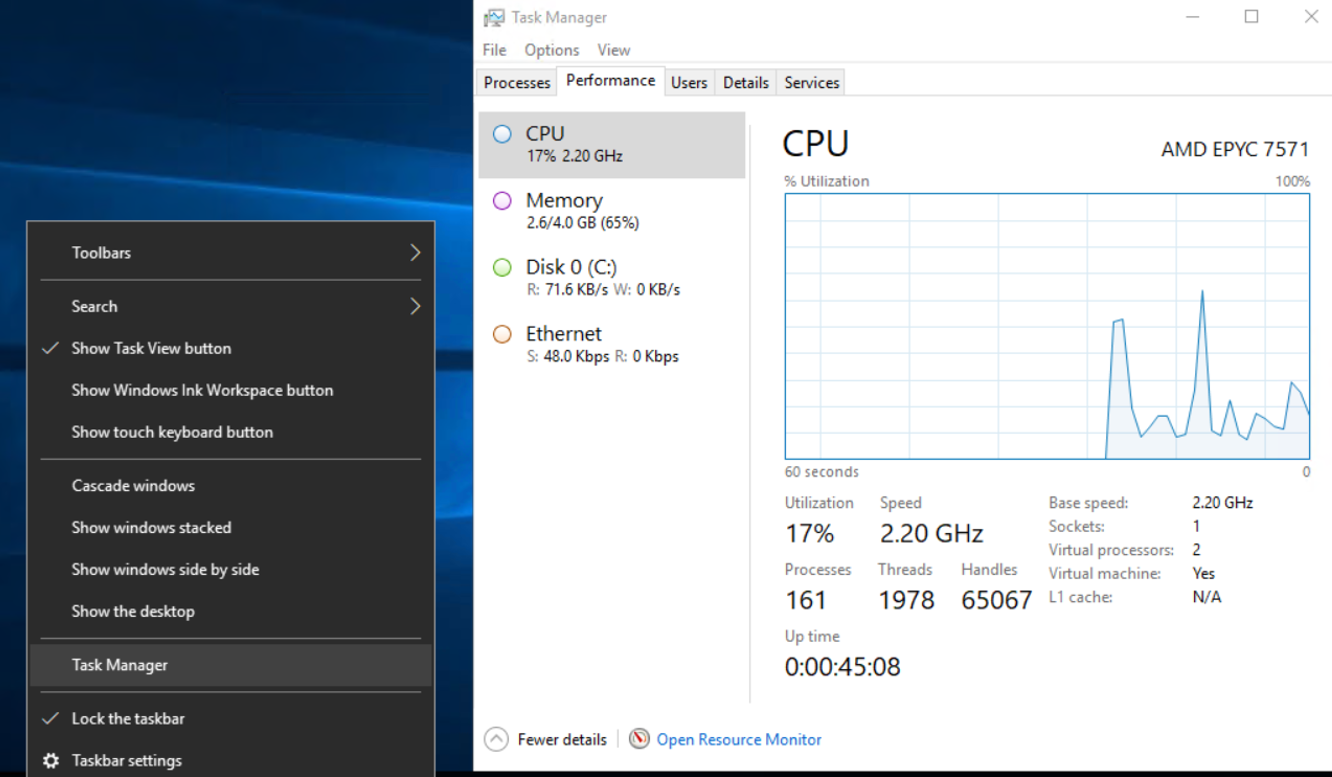
Task: Close the Task Manager window
Action: tap(1311, 17)
